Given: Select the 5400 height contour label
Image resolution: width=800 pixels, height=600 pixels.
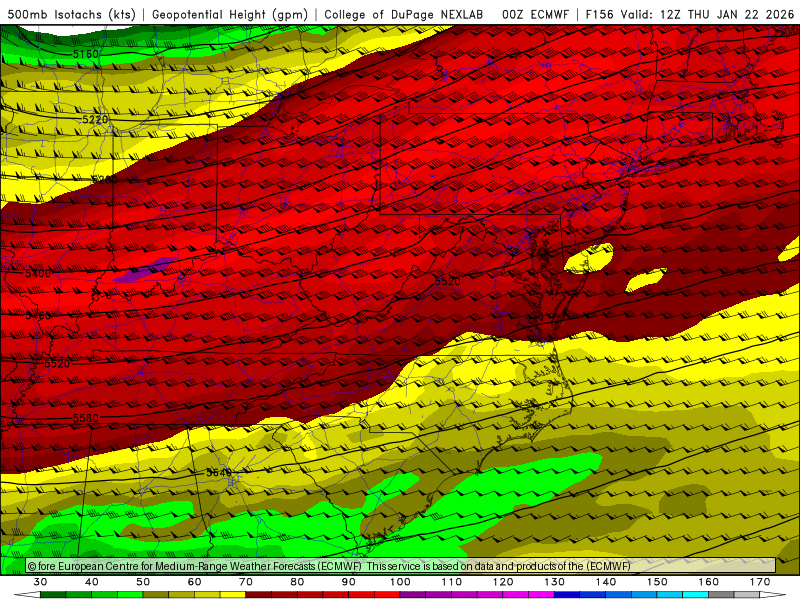Looking at the screenshot, I should pyautogui.click(x=38, y=273).
